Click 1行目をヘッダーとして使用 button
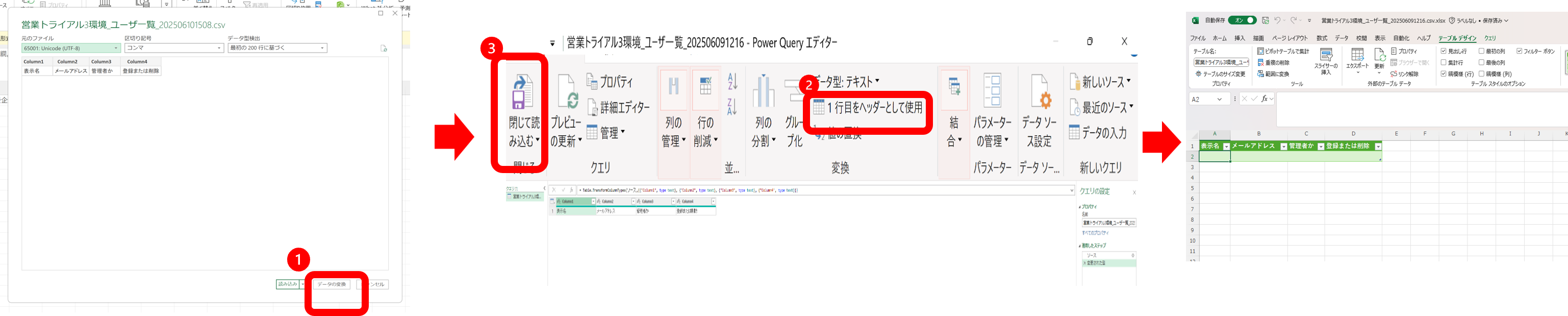Image resolution: width=1568 pixels, height=316 pixels. pos(868,108)
